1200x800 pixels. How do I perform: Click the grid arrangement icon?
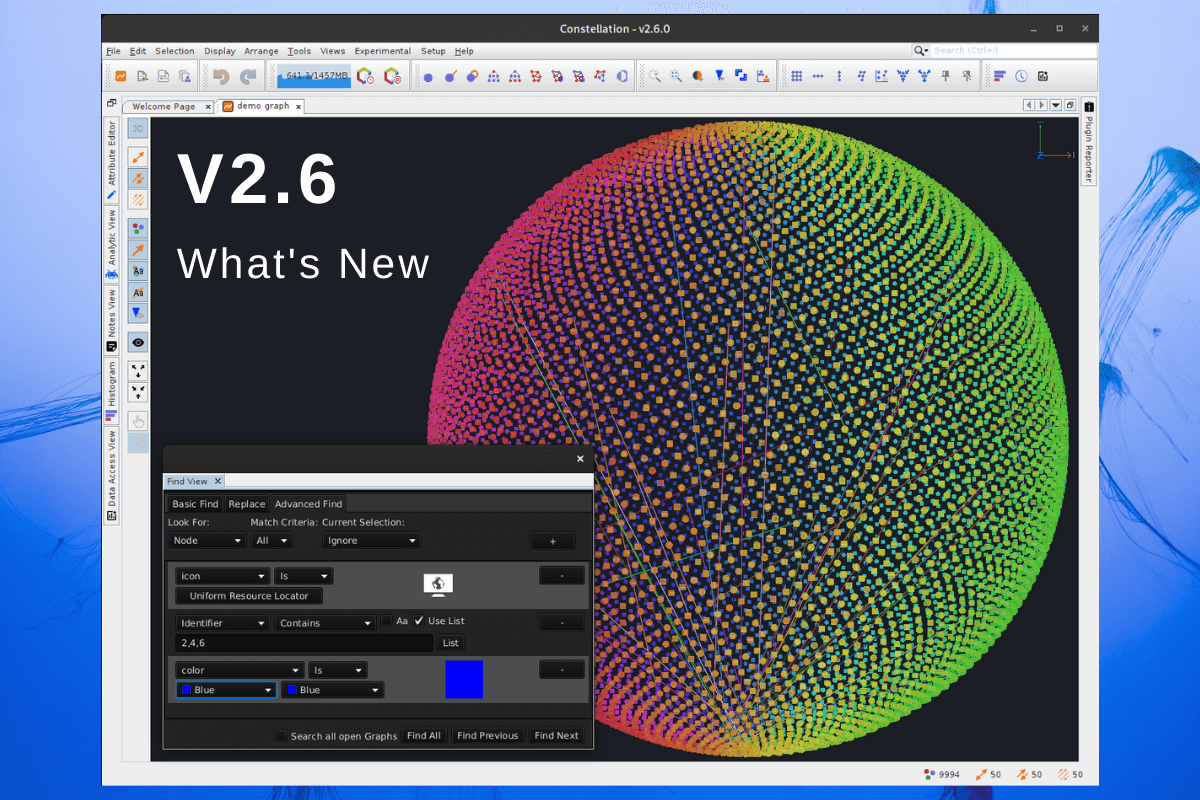pos(797,76)
